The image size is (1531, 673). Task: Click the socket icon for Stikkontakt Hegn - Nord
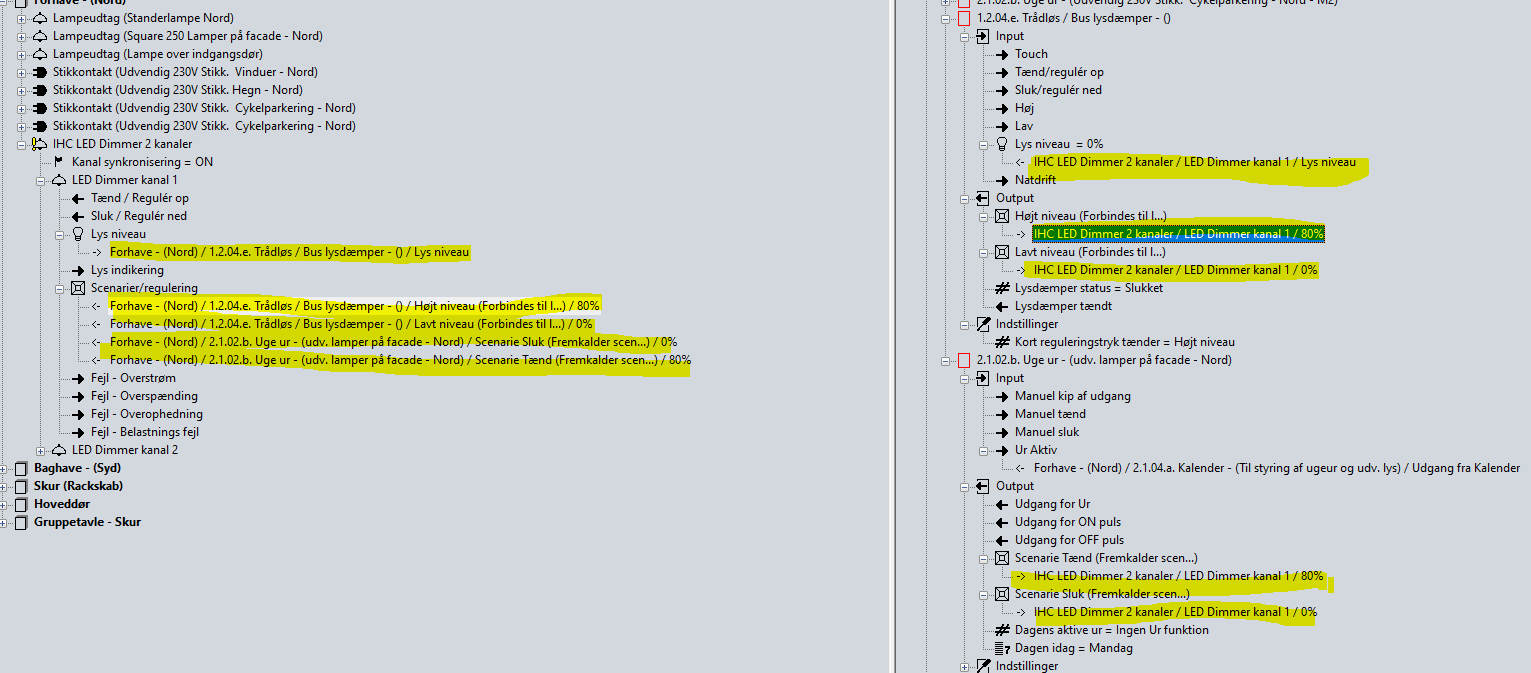click(x=40, y=90)
